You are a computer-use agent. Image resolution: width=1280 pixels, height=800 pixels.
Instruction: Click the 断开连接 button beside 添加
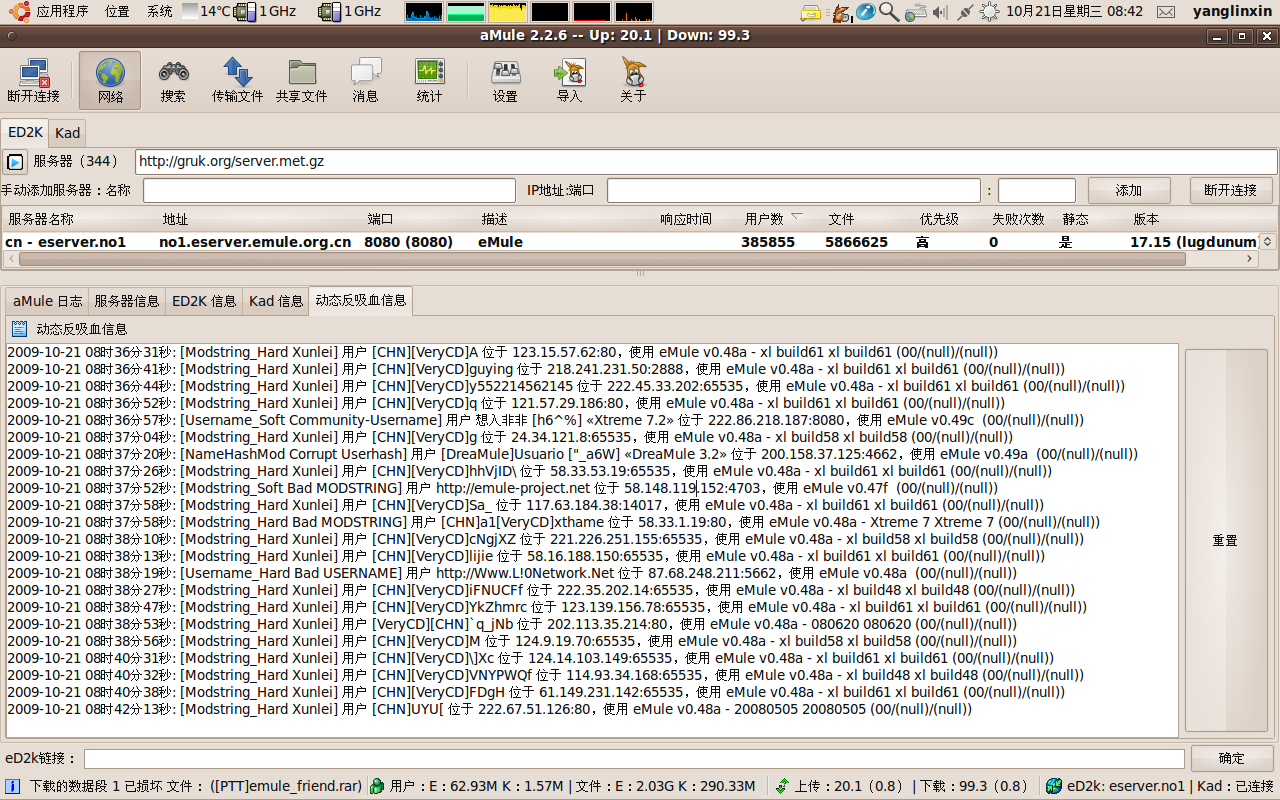coord(1231,190)
